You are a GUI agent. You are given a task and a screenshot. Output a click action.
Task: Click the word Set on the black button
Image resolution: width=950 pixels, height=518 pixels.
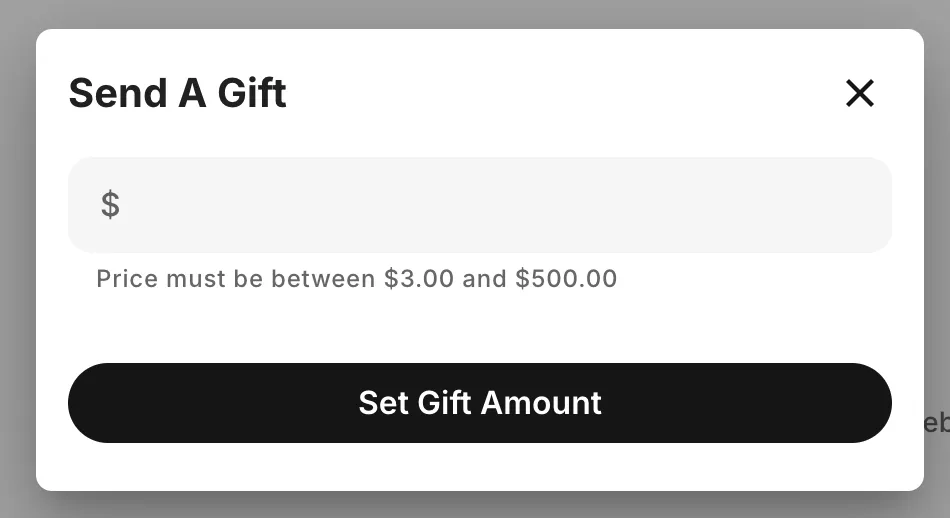(383, 403)
